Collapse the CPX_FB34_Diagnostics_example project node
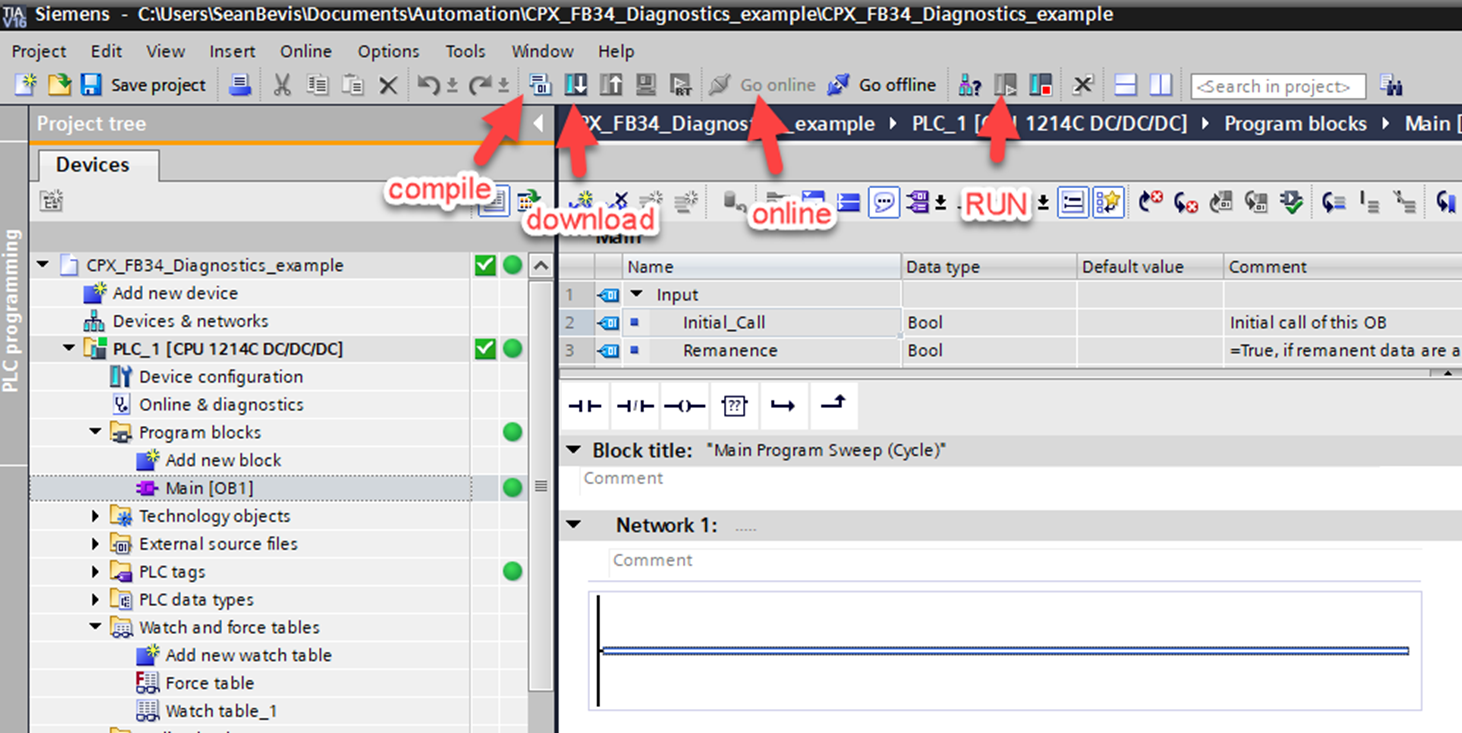 coord(43,265)
